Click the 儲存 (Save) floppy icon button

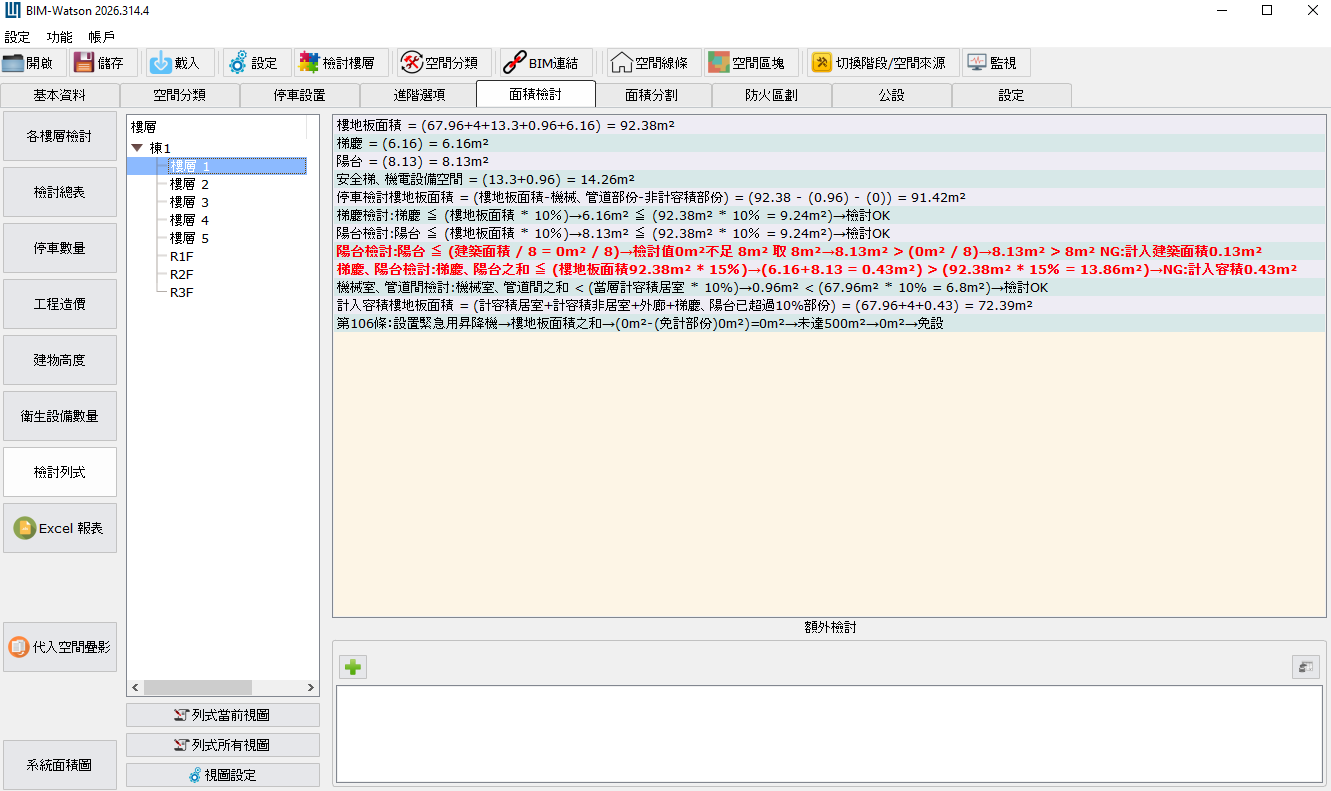102,63
